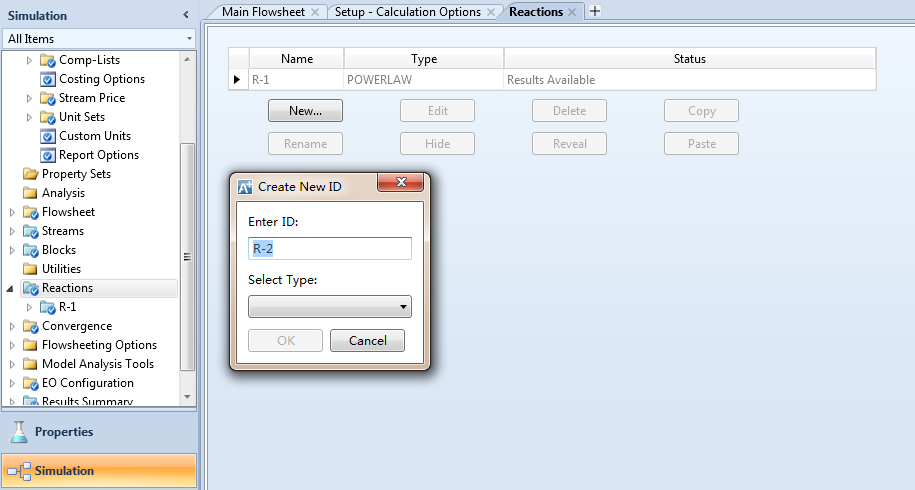Click the Delete button
915x490 pixels.
(x=569, y=111)
